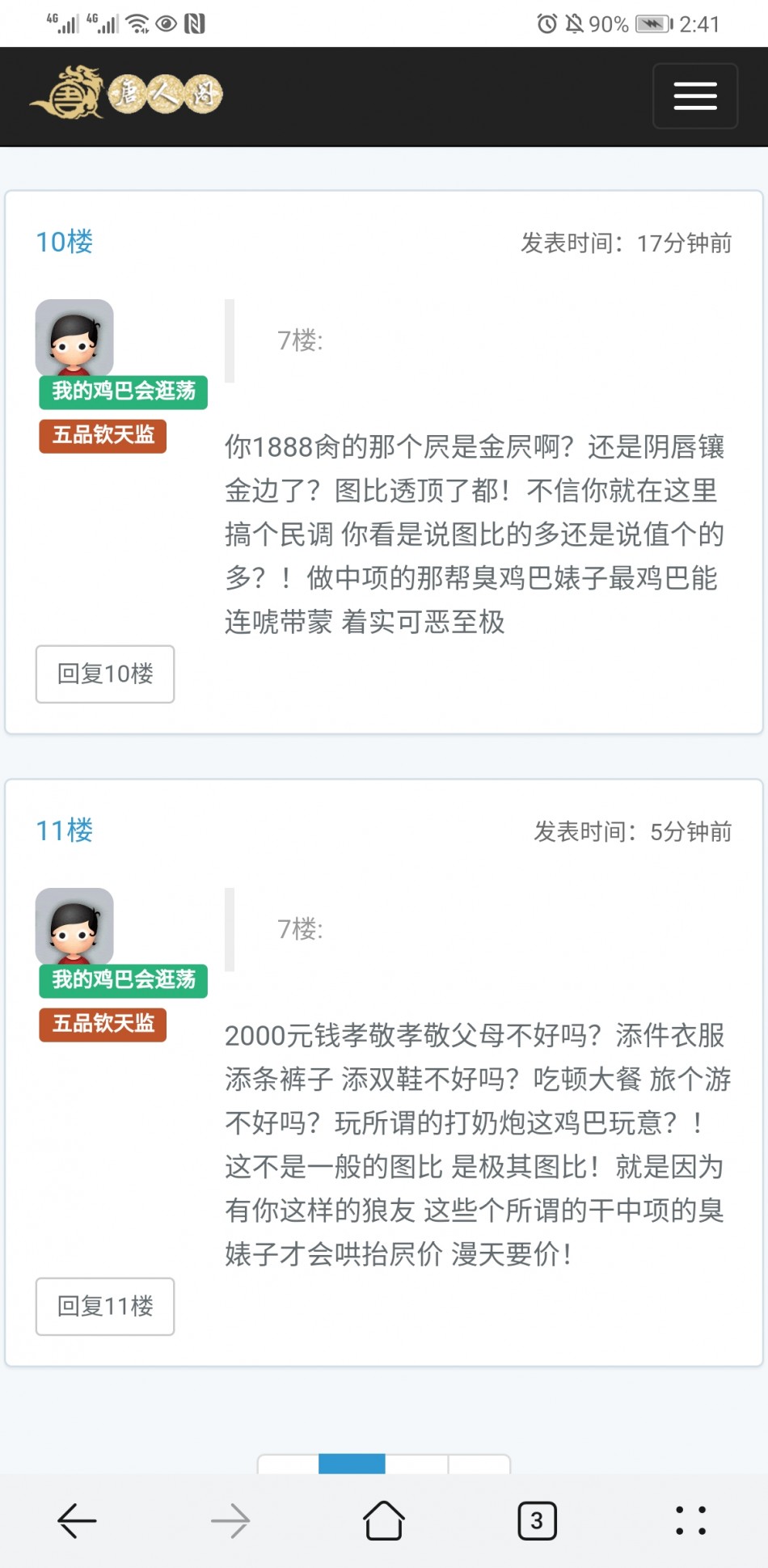The image size is (768, 1568).
Task: Tap the user avatar on the 11楼 post
Action: tap(74, 926)
